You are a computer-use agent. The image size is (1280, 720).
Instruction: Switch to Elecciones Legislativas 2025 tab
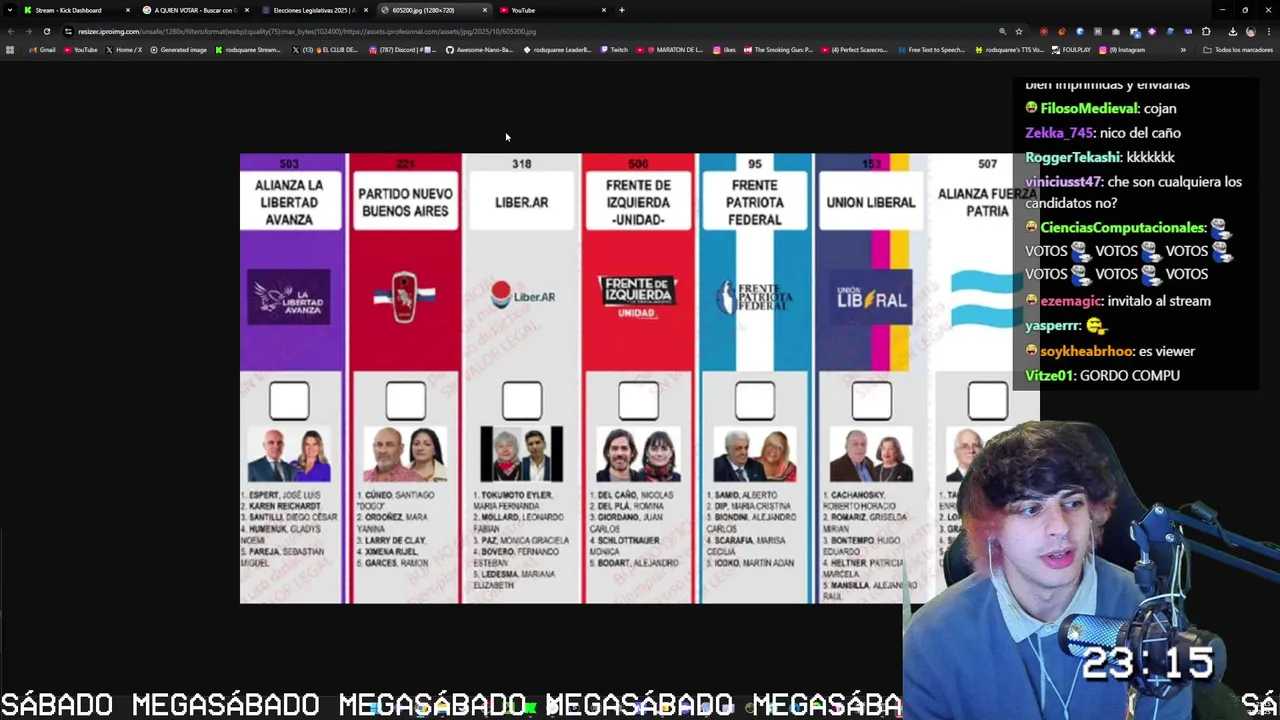[x=313, y=10]
